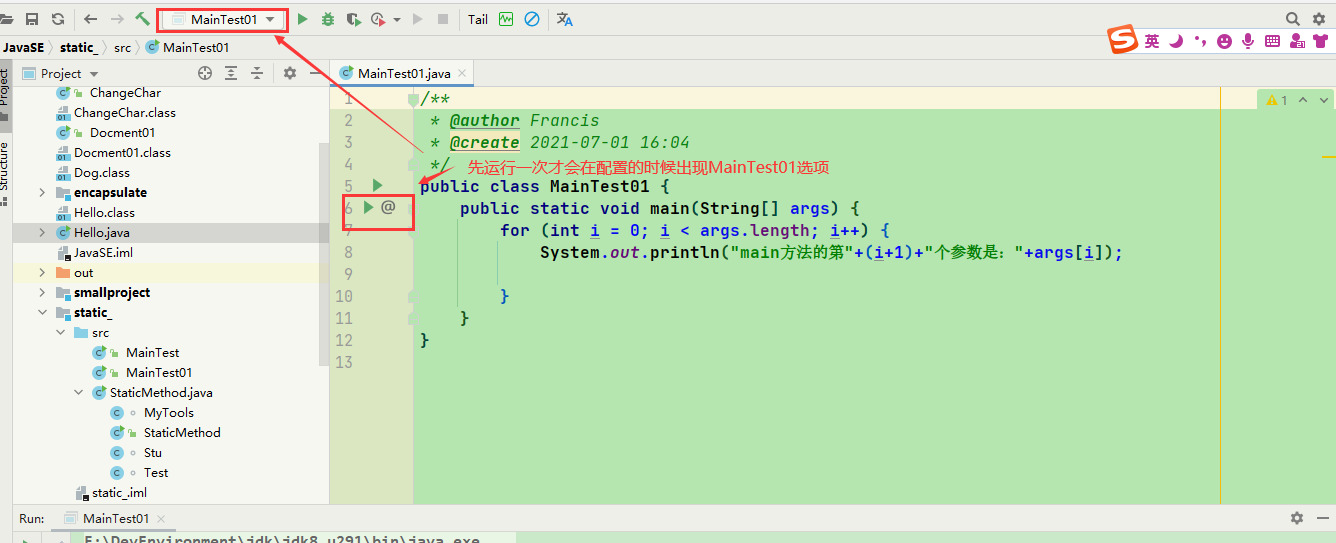Run MainTest01 with the green play button
Image resolution: width=1336 pixels, height=543 pixels.
pyautogui.click(x=303, y=19)
